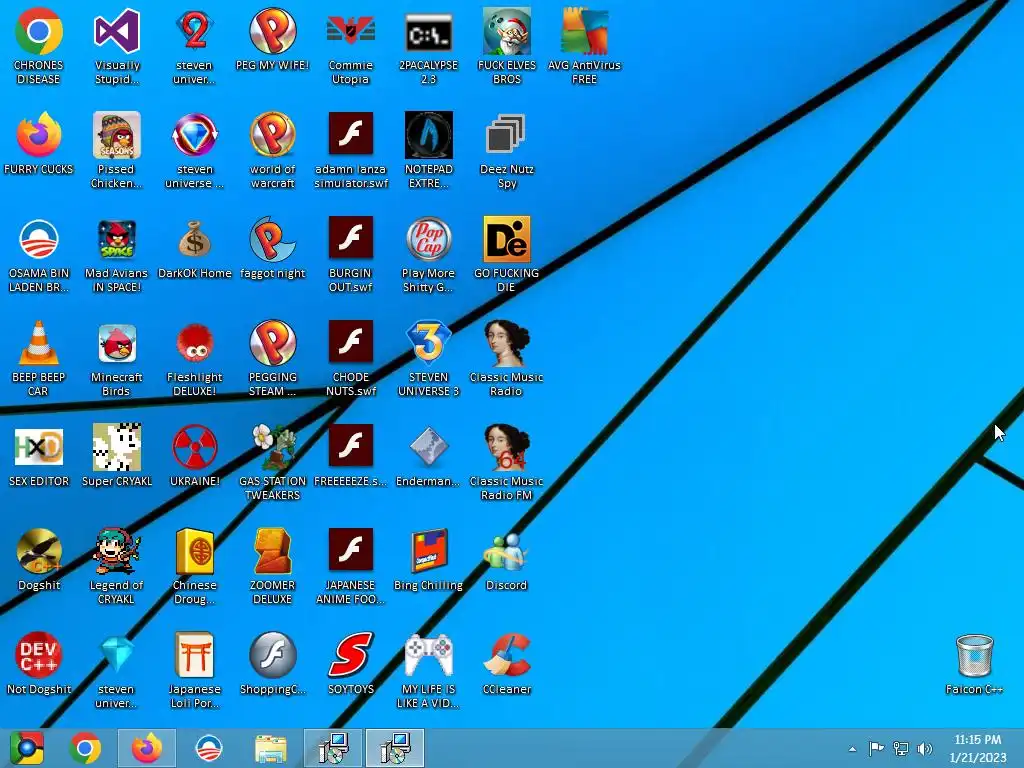Select the SOYTOYS red S icon

pyautogui.click(x=351, y=654)
